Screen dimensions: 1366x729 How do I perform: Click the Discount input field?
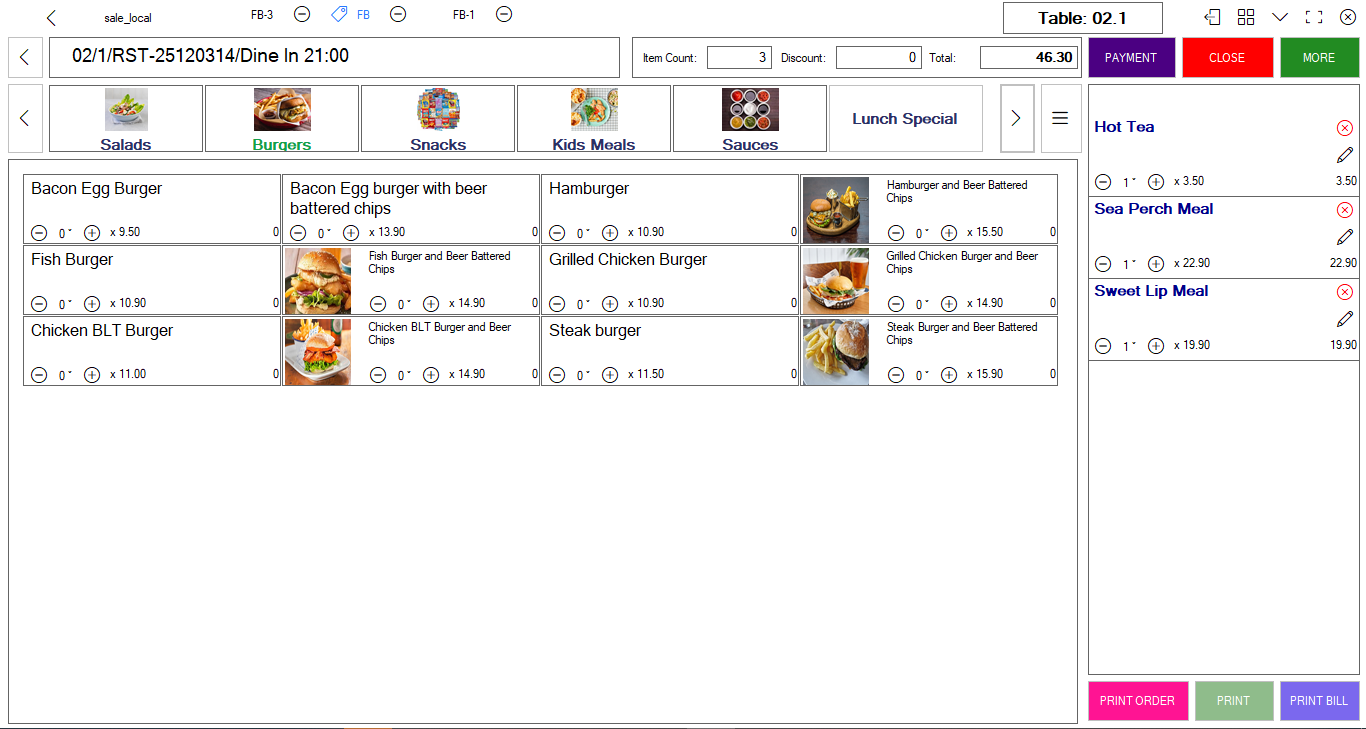[x=878, y=57]
